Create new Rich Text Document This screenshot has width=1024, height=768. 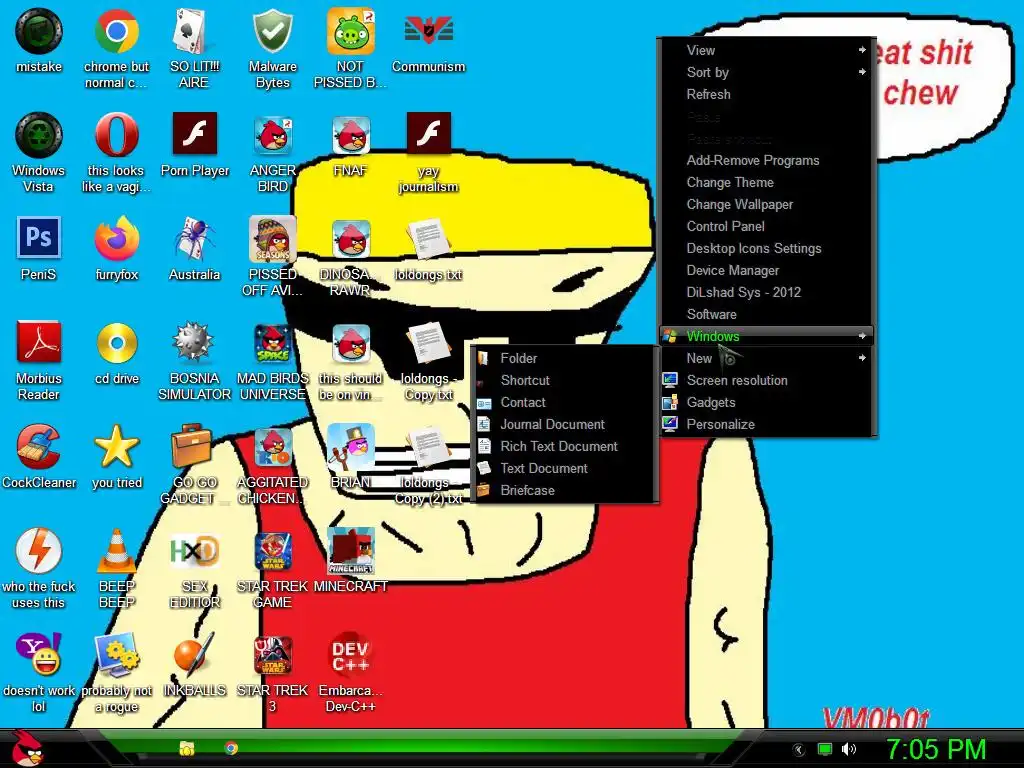[x=564, y=447]
